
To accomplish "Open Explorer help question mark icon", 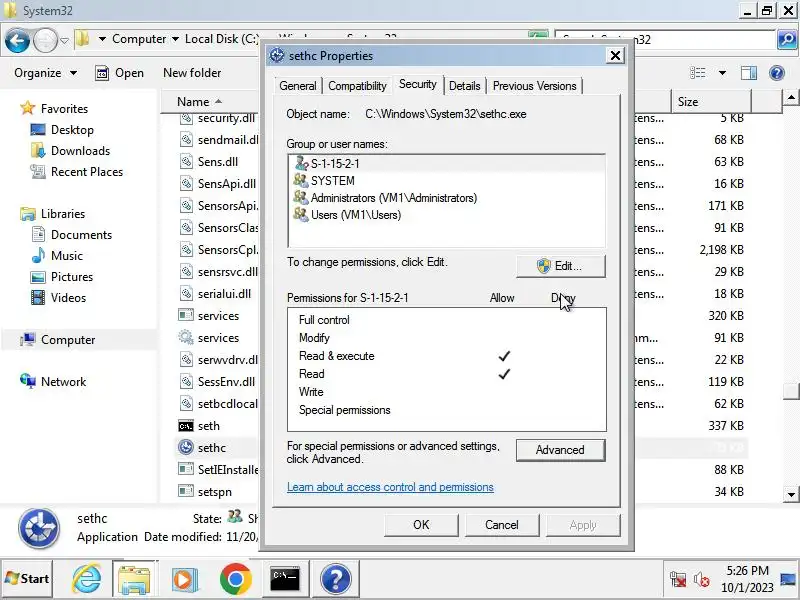I will click(x=777, y=73).
